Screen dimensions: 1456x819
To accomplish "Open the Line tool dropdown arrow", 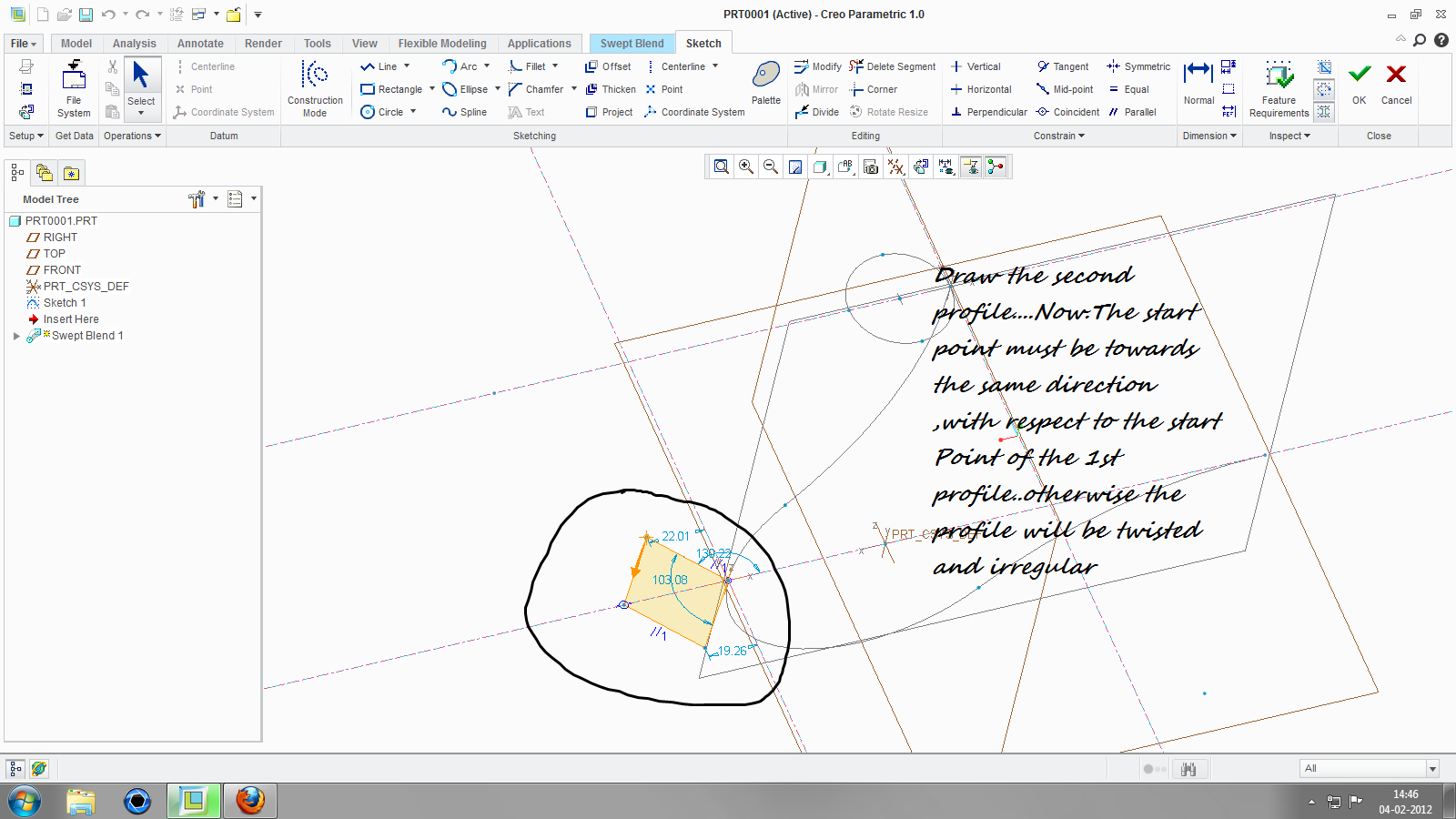I will [x=407, y=66].
